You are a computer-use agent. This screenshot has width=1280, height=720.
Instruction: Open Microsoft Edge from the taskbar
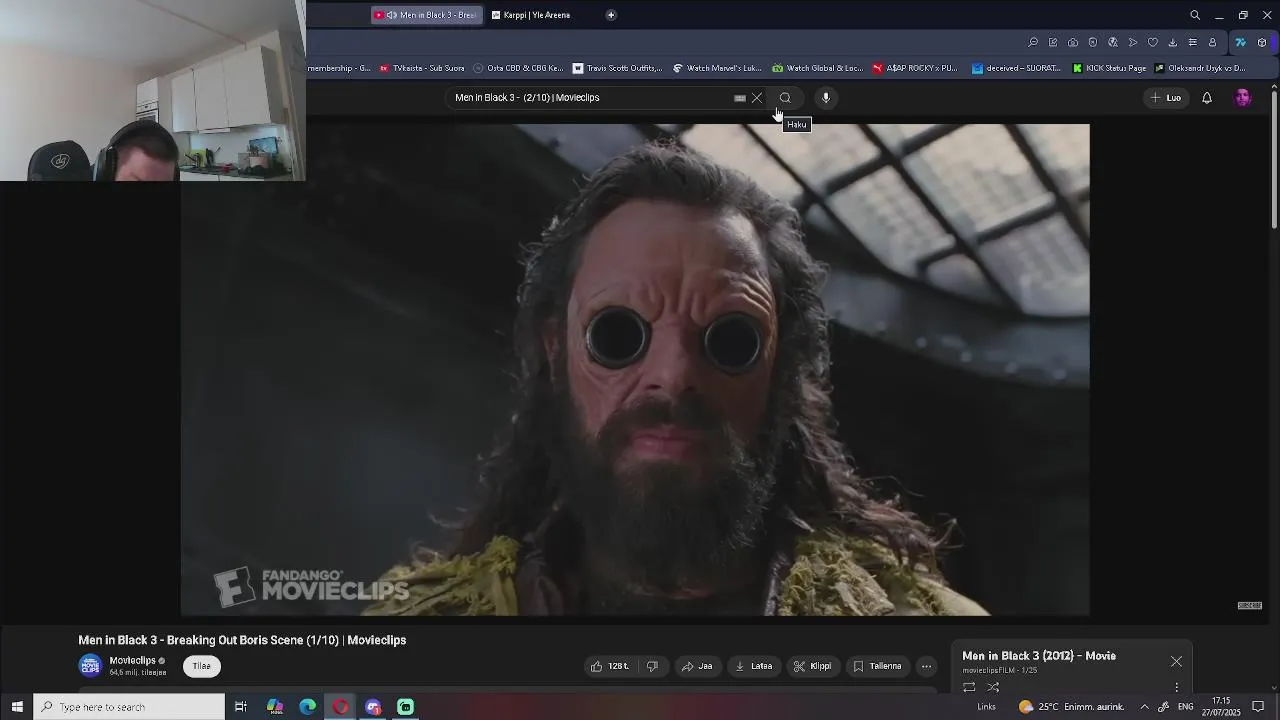tap(307, 707)
